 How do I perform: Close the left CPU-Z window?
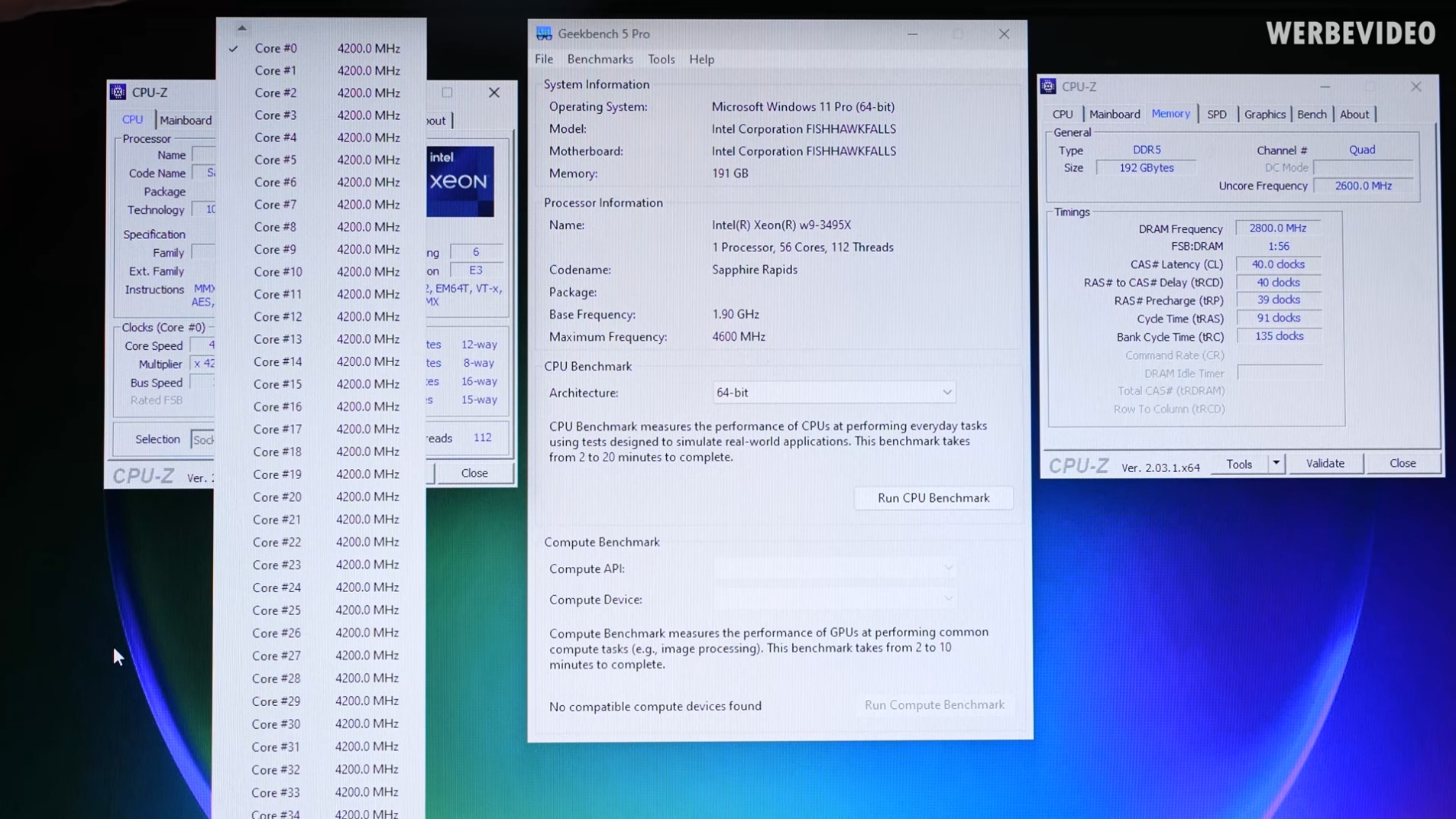tap(494, 92)
